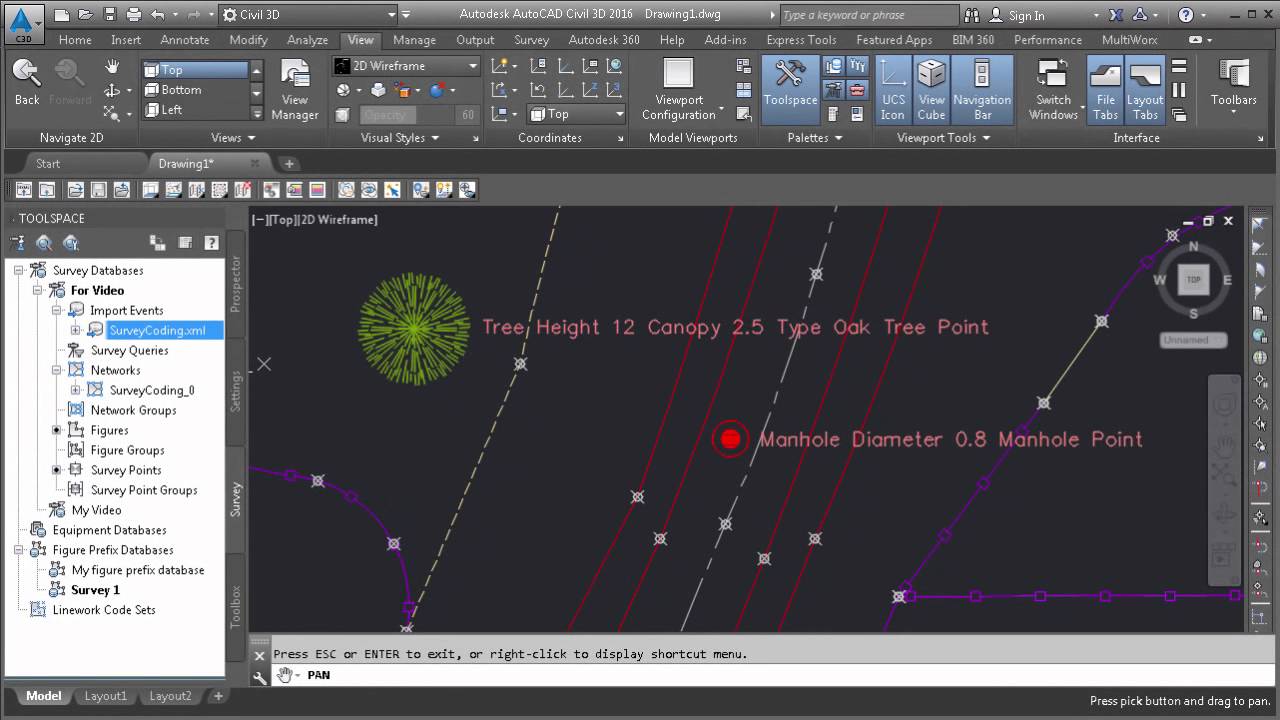Image resolution: width=1280 pixels, height=720 pixels.
Task: Click the Toolspace help question icon
Action: 211,242
